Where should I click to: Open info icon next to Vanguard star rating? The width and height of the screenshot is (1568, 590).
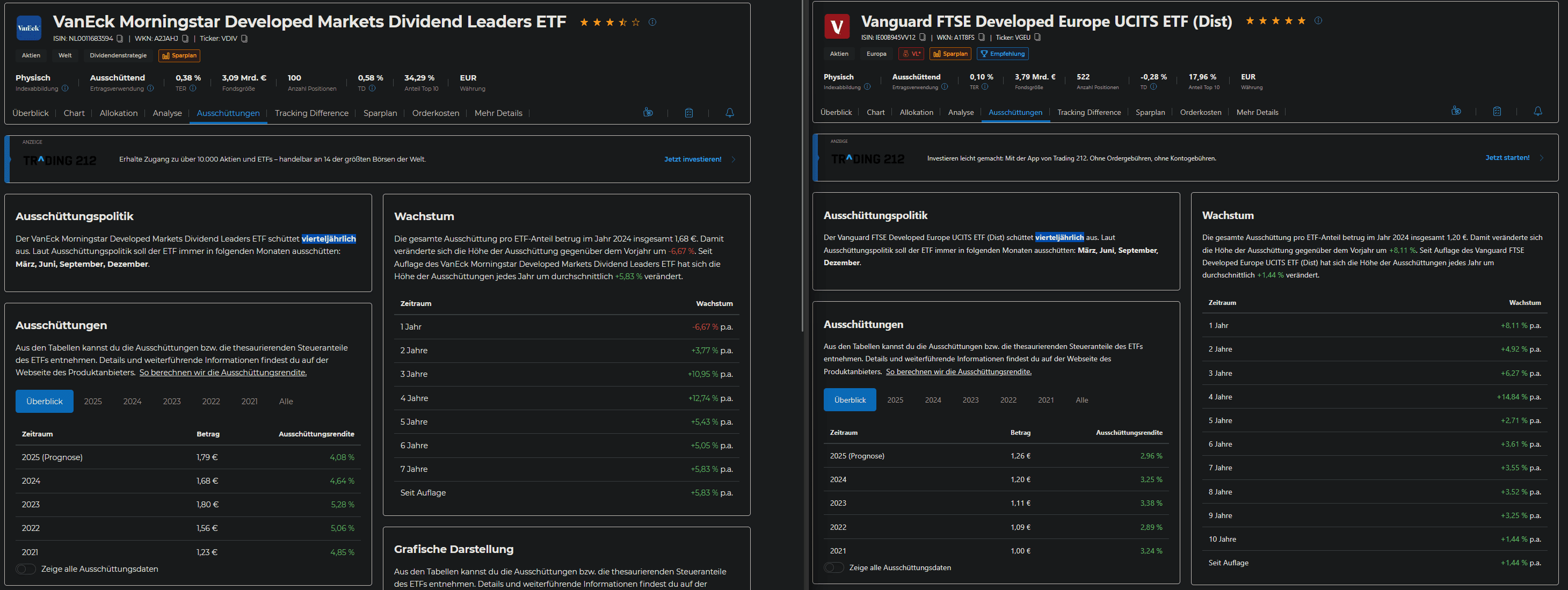(1318, 21)
